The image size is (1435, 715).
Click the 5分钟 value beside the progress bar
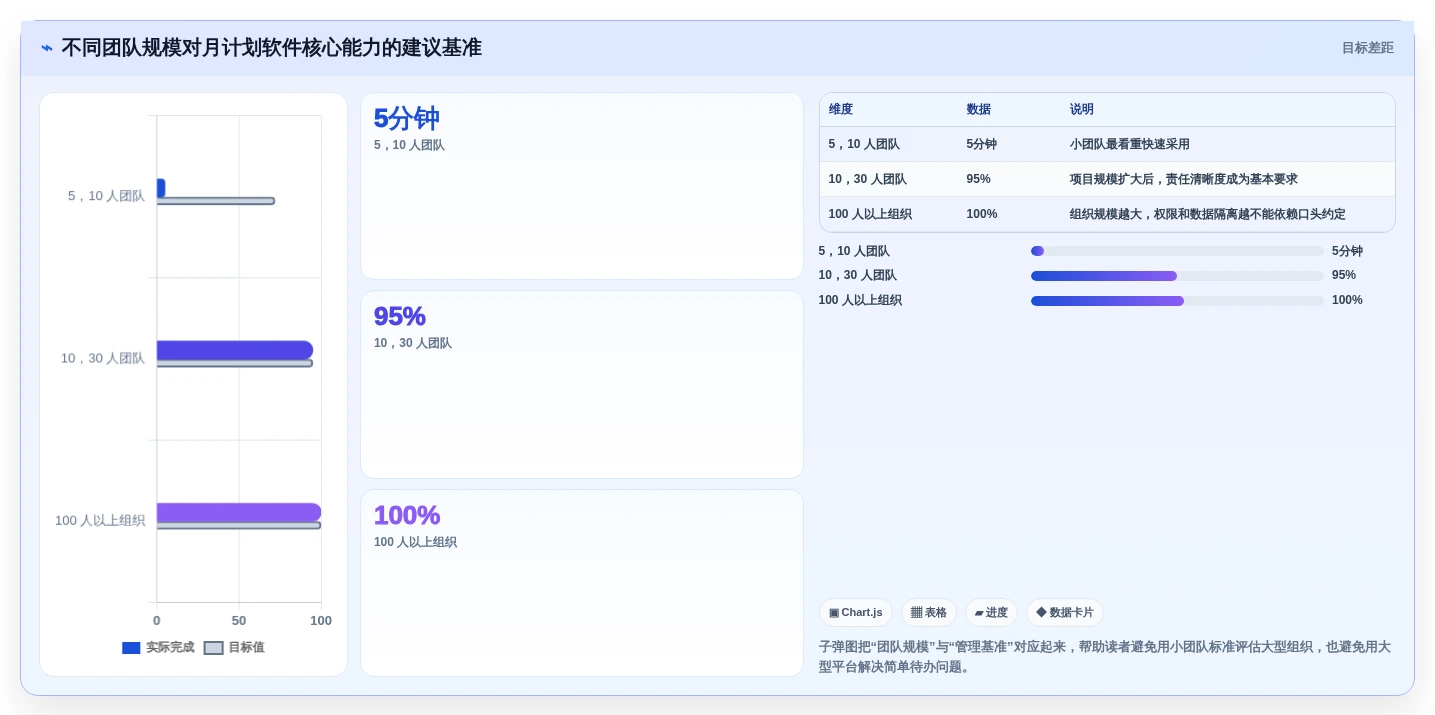[x=1347, y=252]
